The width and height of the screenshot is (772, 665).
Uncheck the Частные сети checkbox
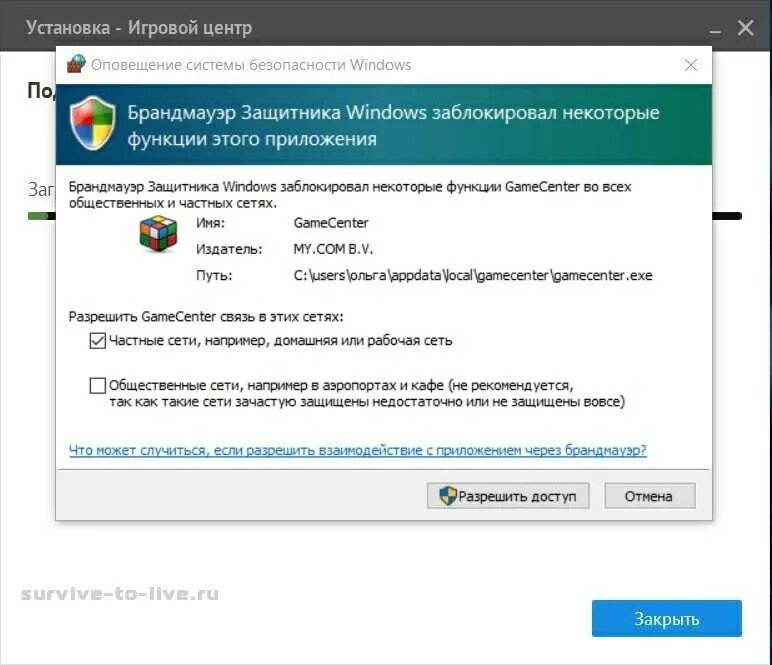(97, 341)
